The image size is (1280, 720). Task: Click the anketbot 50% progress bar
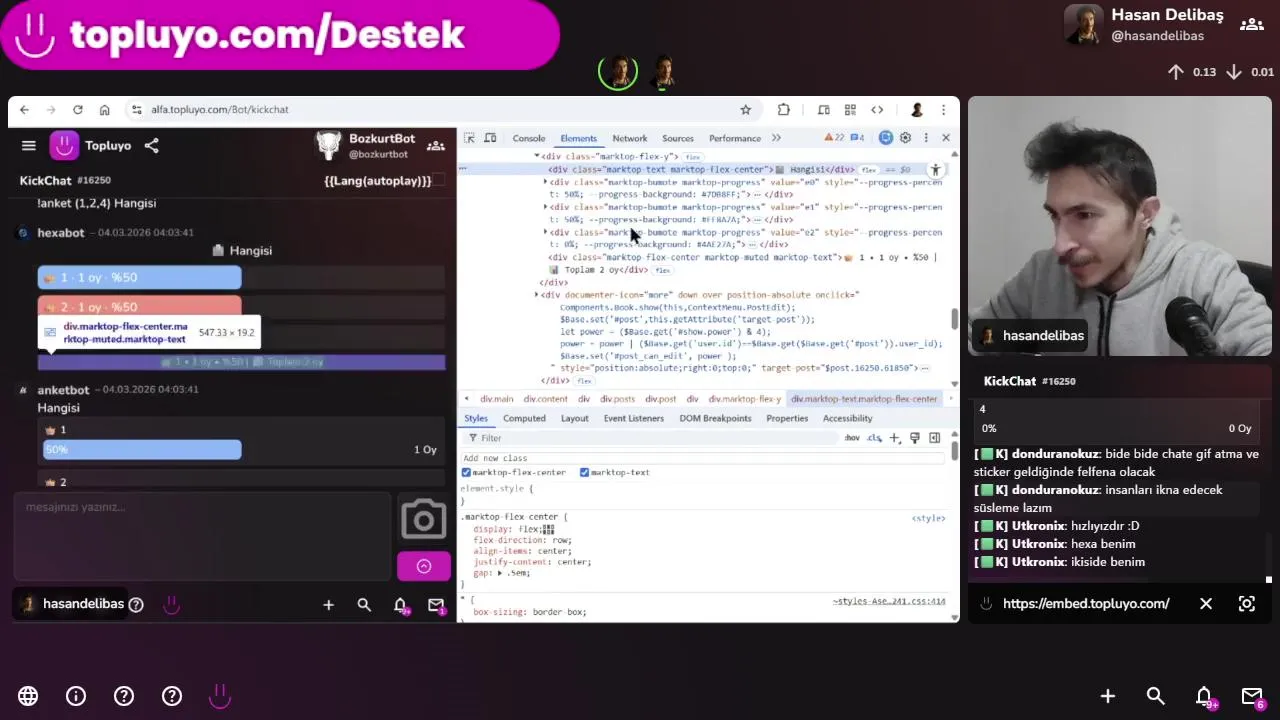coord(142,450)
